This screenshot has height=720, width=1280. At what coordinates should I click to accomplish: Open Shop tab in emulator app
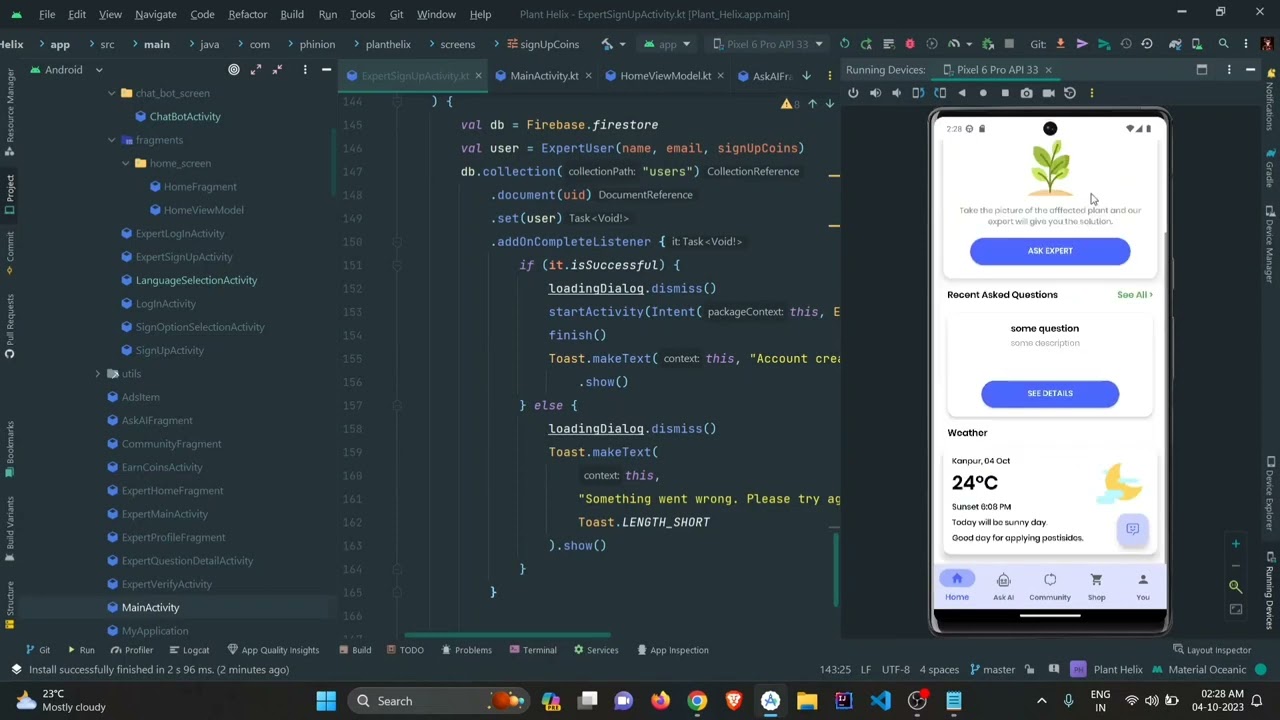[x=1096, y=587]
